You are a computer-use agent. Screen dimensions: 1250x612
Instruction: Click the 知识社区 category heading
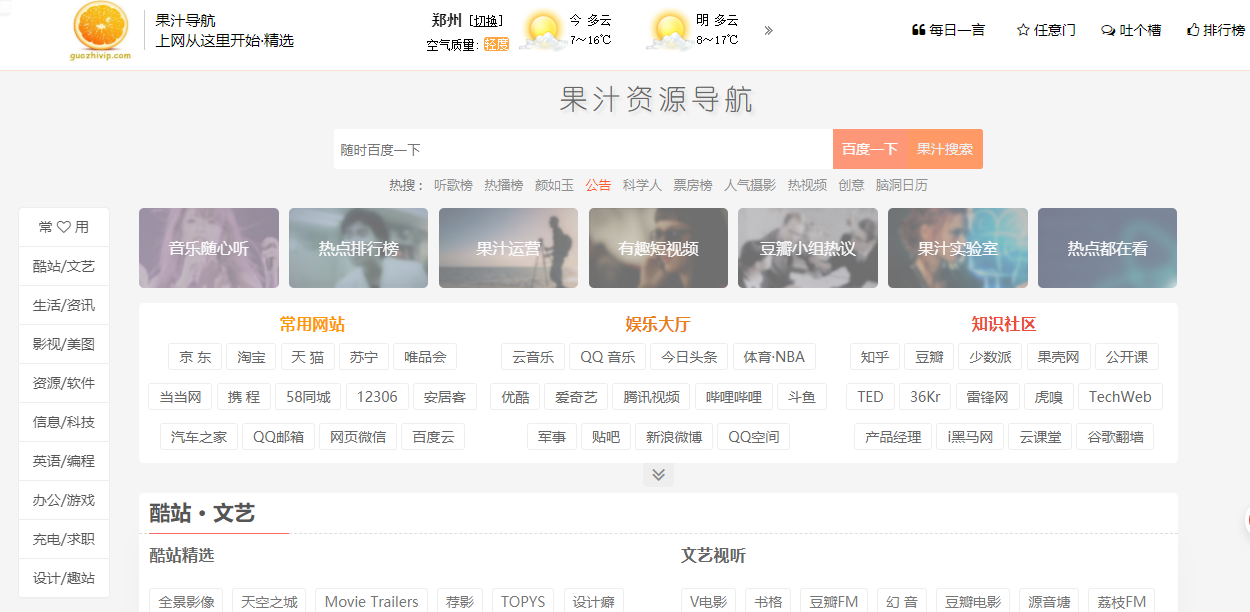pyautogui.click(x=1004, y=324)
